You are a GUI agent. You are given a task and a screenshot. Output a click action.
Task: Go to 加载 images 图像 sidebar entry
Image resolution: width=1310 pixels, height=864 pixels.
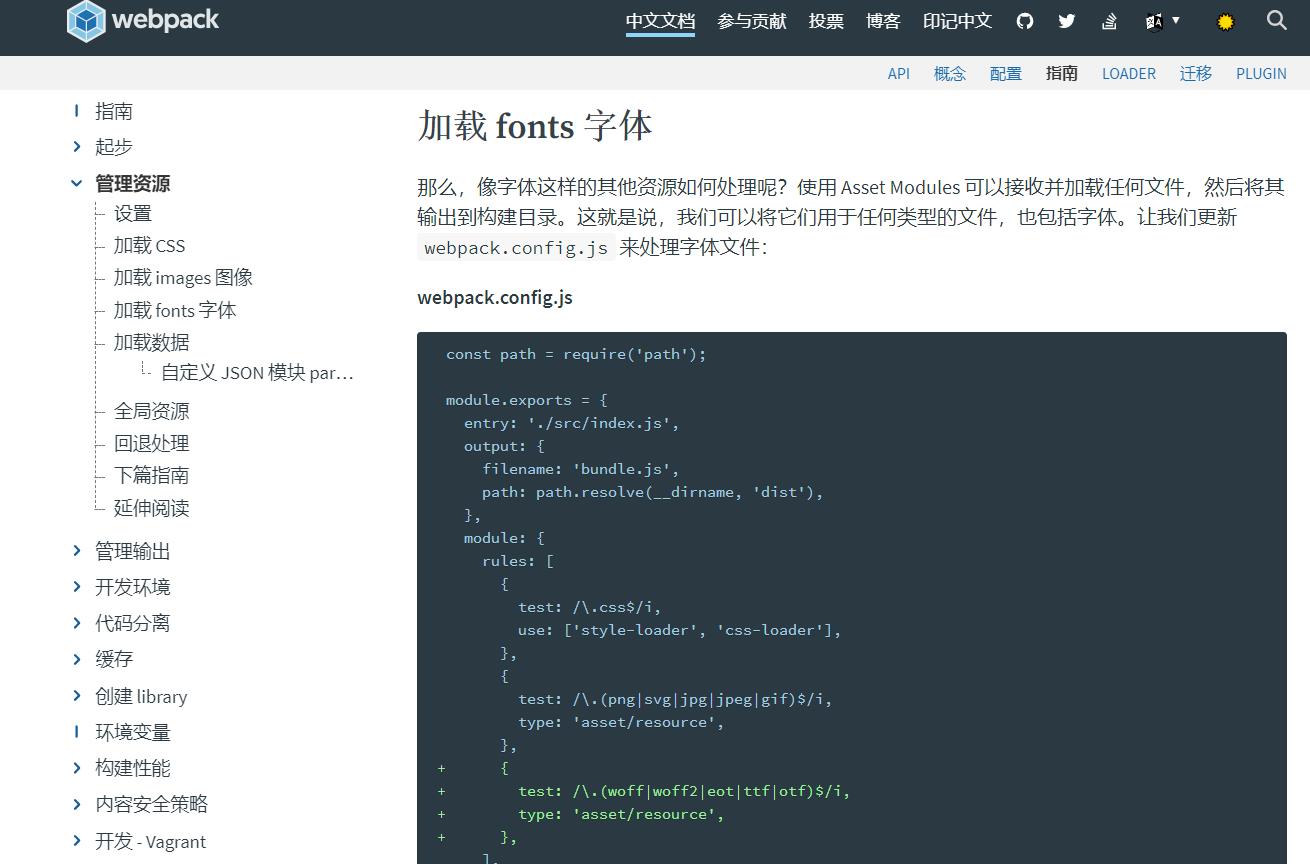click(183, 277)
